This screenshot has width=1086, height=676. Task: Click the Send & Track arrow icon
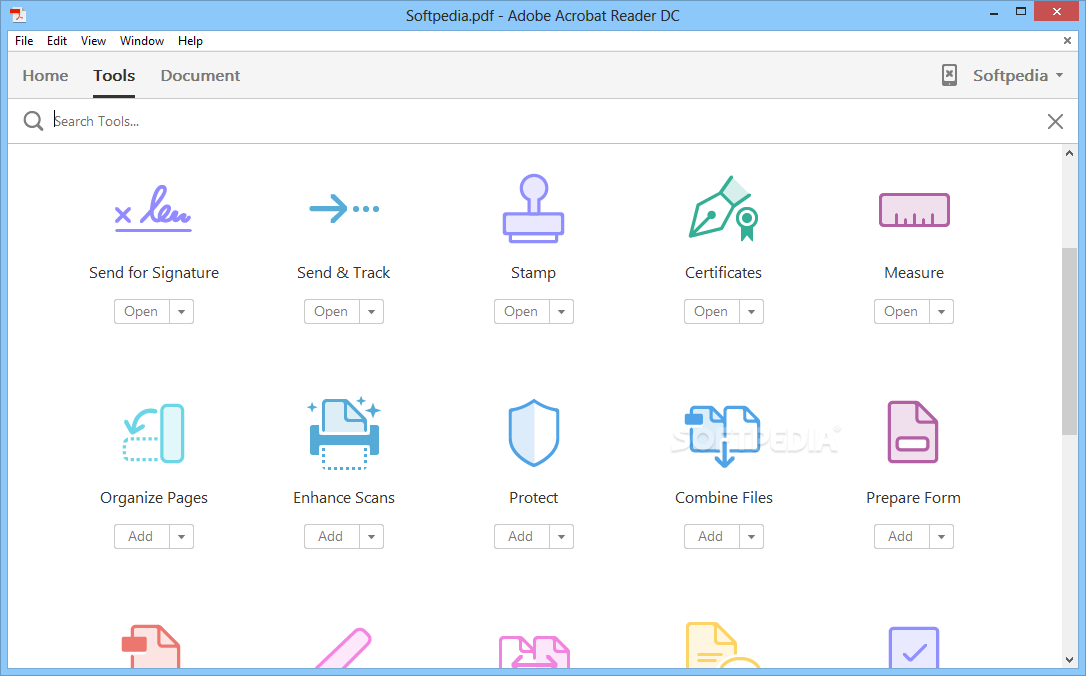click(344, 208)
